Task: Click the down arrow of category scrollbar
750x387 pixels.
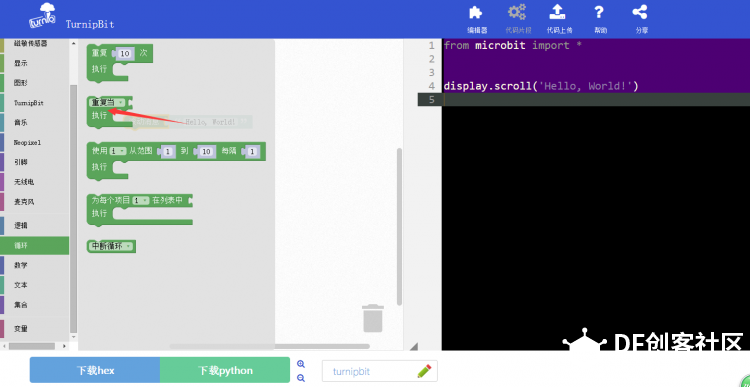Action: 73,337
